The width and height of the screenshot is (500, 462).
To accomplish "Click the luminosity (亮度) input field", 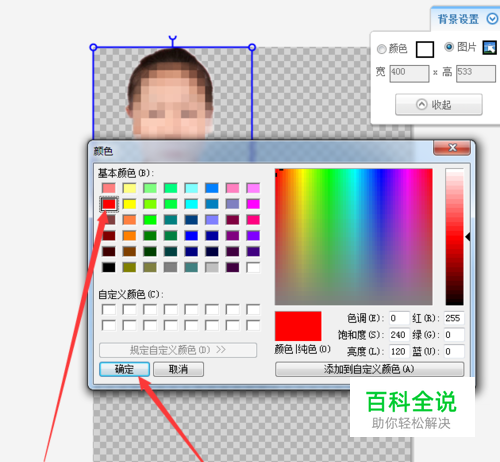I will coord(399,351).
